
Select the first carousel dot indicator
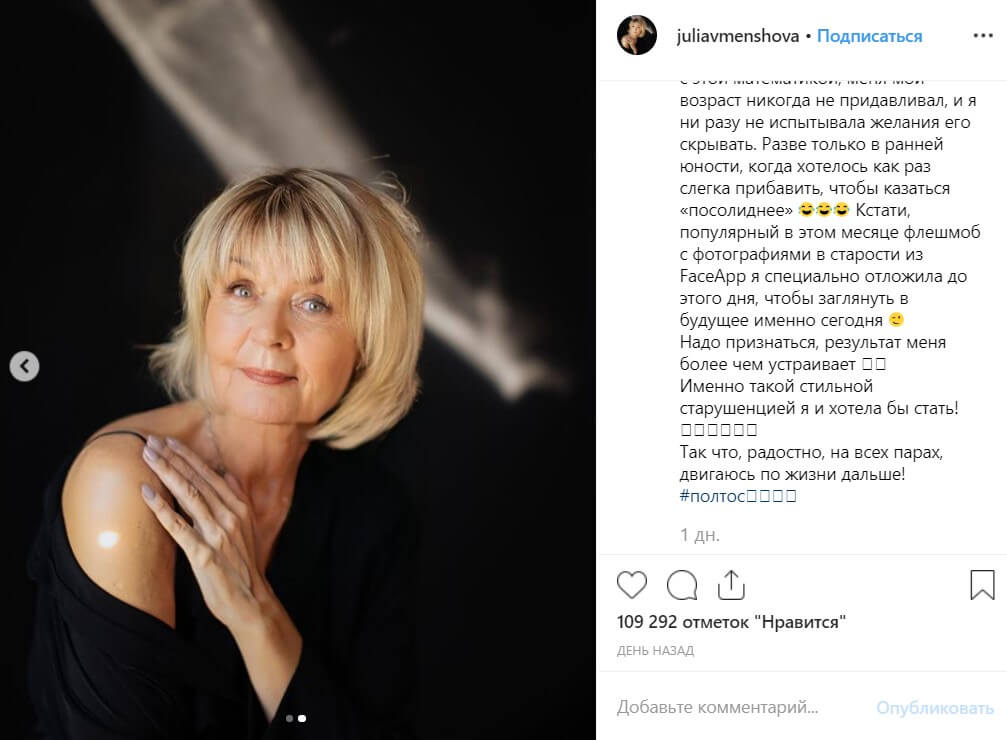pos(290,718)
